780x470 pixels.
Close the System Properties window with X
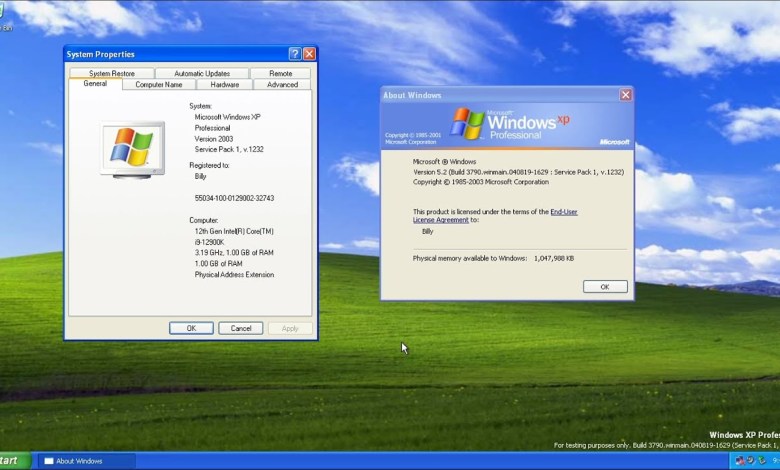309,54
